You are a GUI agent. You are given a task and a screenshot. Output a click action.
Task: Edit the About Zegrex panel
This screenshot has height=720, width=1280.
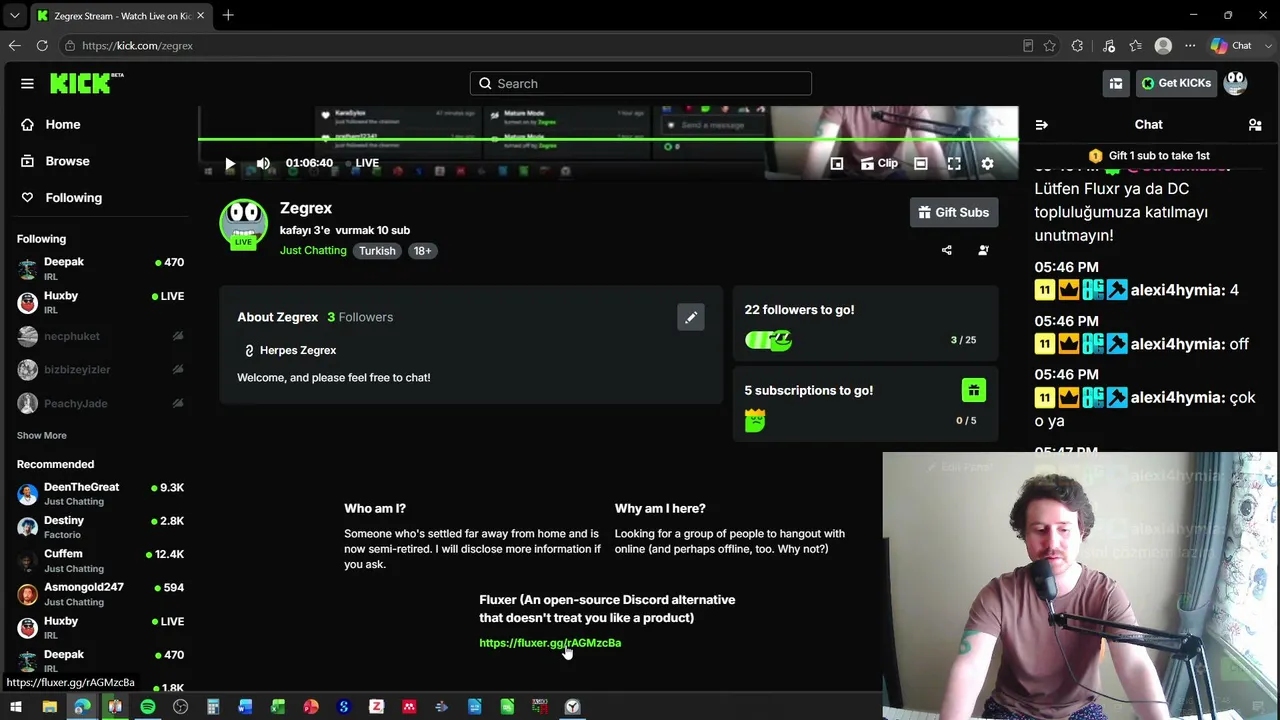click(x=691, y=317)
